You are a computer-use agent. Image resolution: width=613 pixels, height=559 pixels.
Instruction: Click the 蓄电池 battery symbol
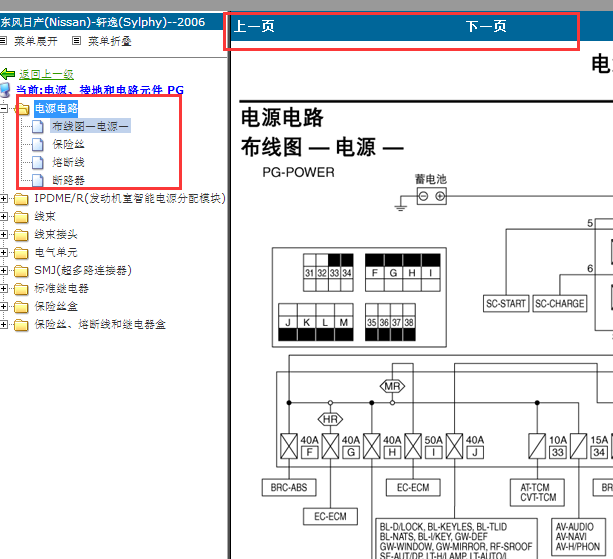click(x=432, y=196)
